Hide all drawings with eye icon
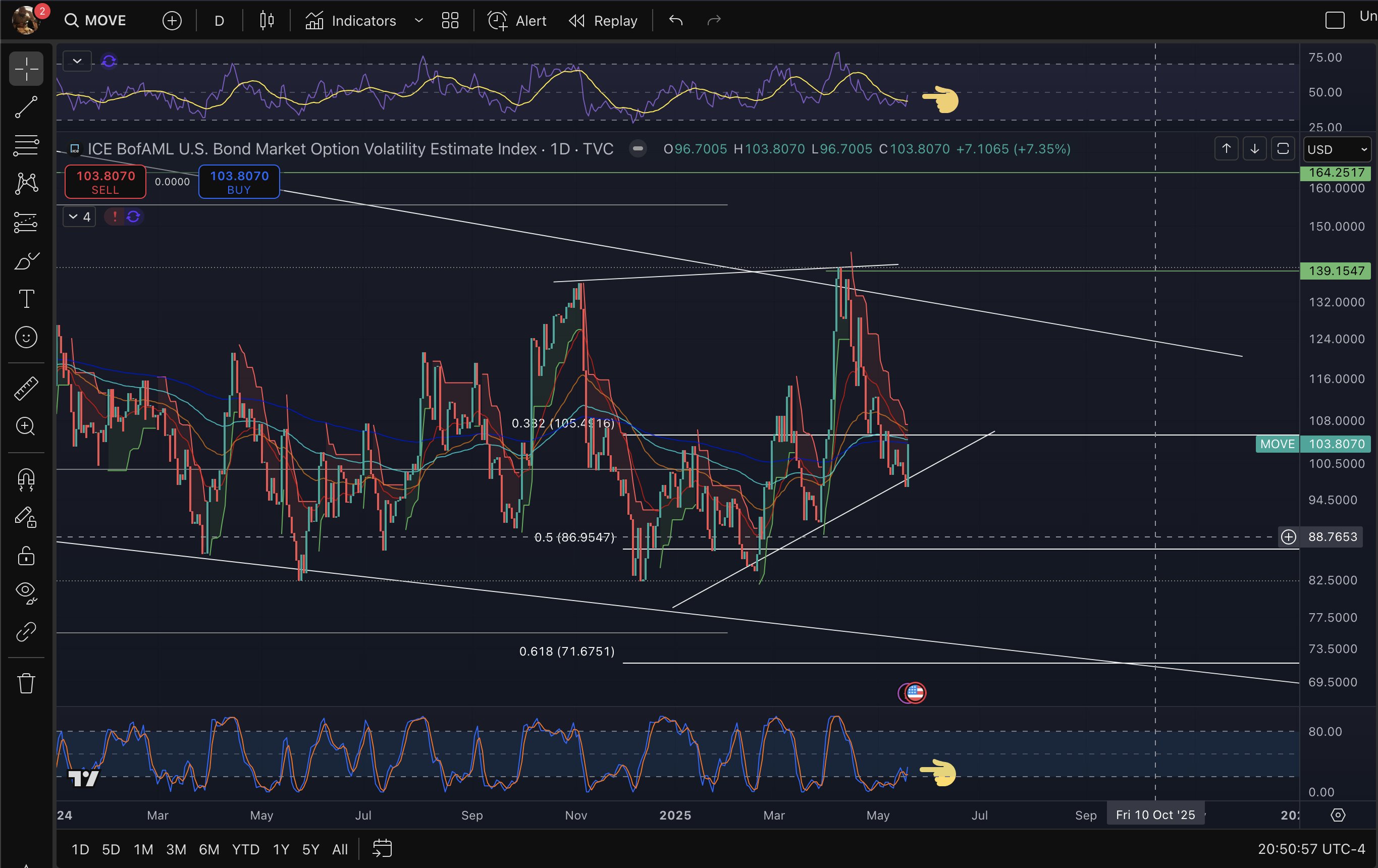Viewport: 1378px width, 868px height. click(26, 593)
